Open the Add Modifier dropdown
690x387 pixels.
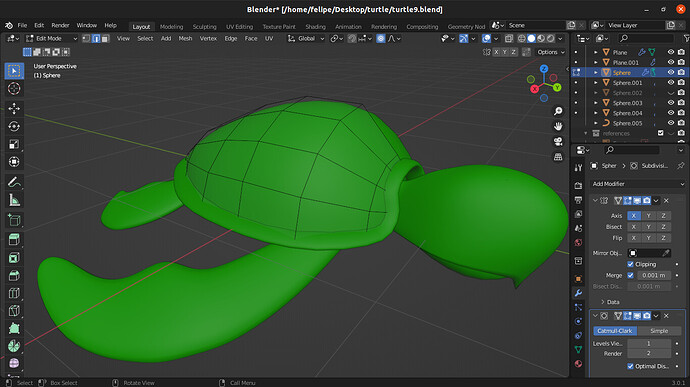(638, 184)
